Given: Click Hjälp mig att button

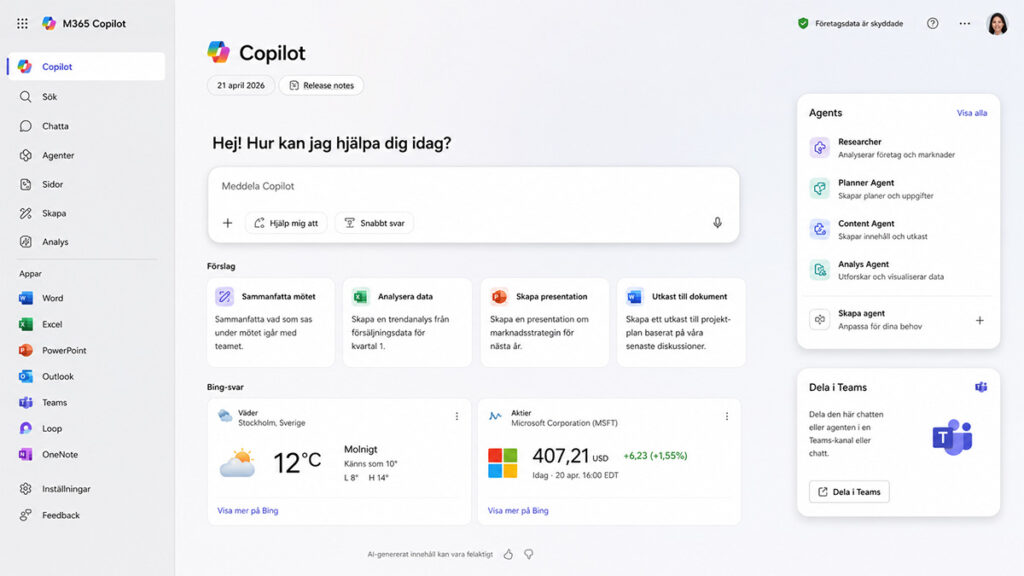Looking at the screenshot, I should 286,223.
